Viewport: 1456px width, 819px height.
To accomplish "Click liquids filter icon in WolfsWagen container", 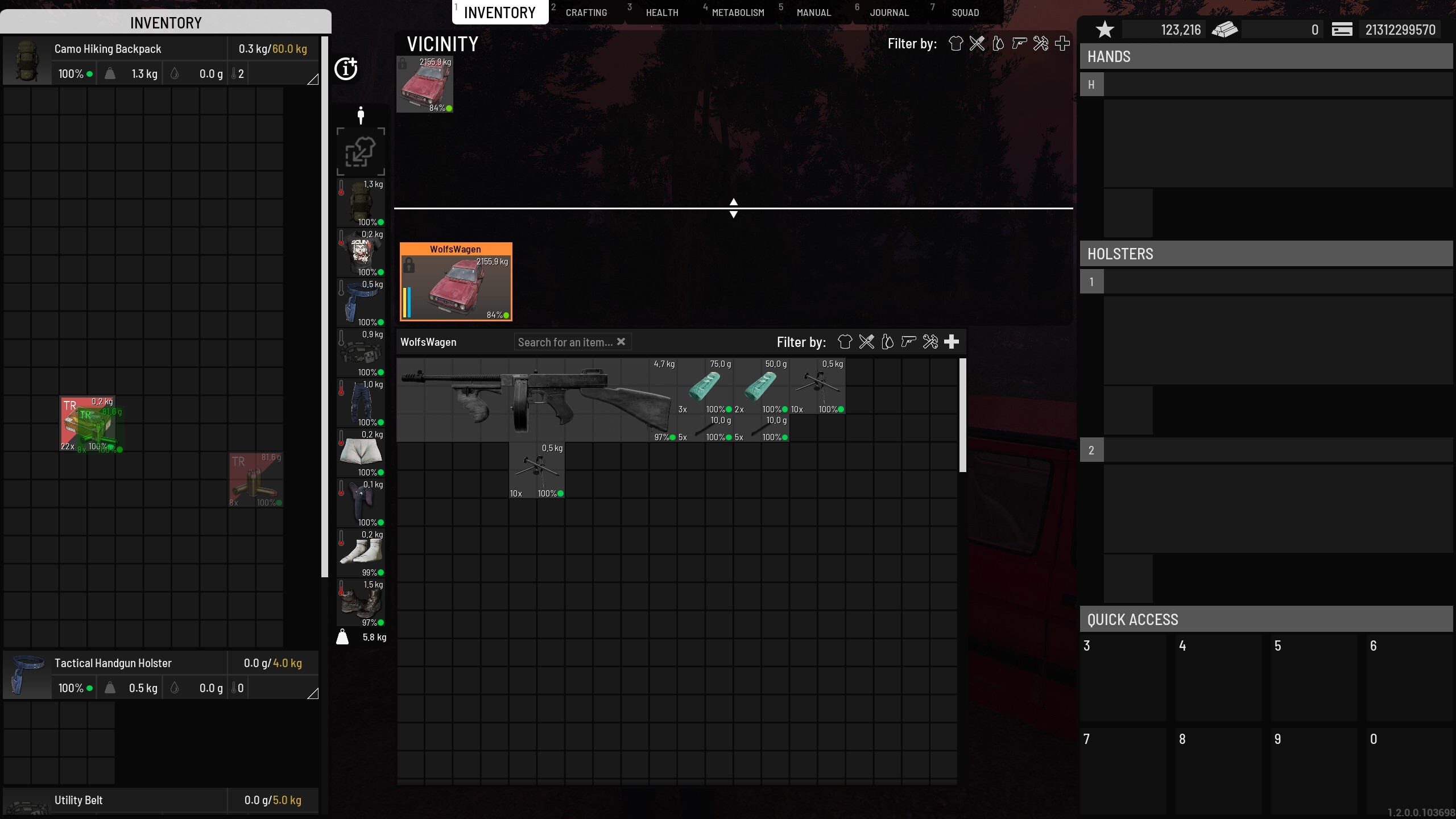I will point(887,342).
